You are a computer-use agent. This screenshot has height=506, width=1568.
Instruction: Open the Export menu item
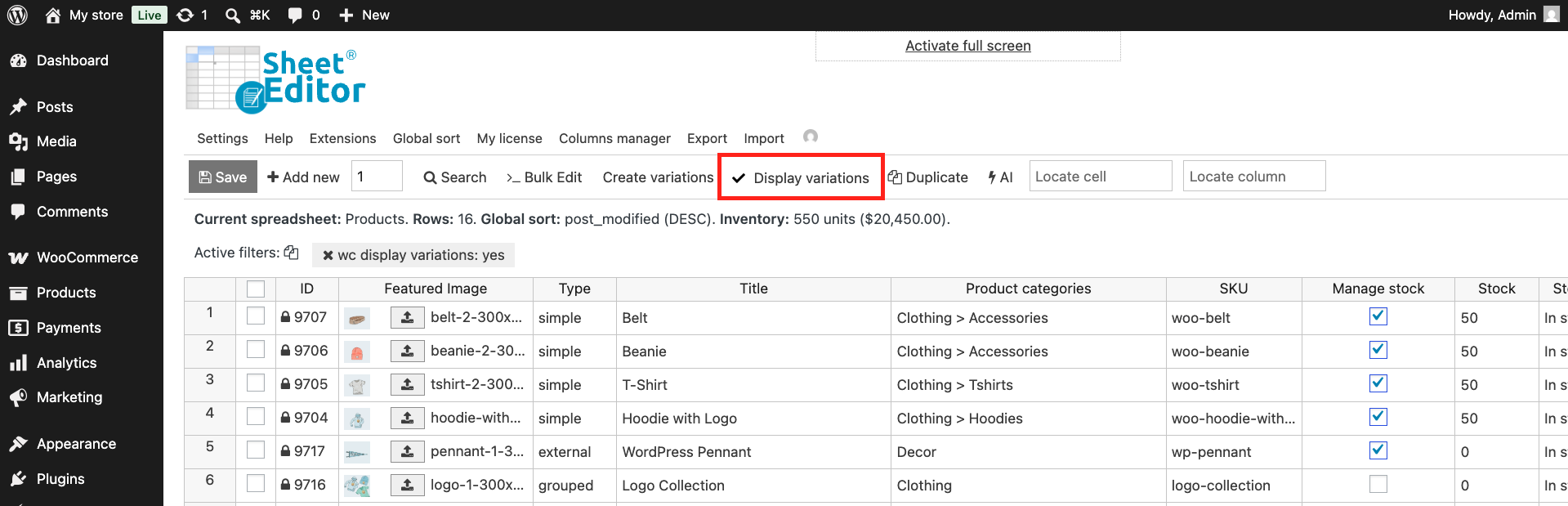coord(707,138)
